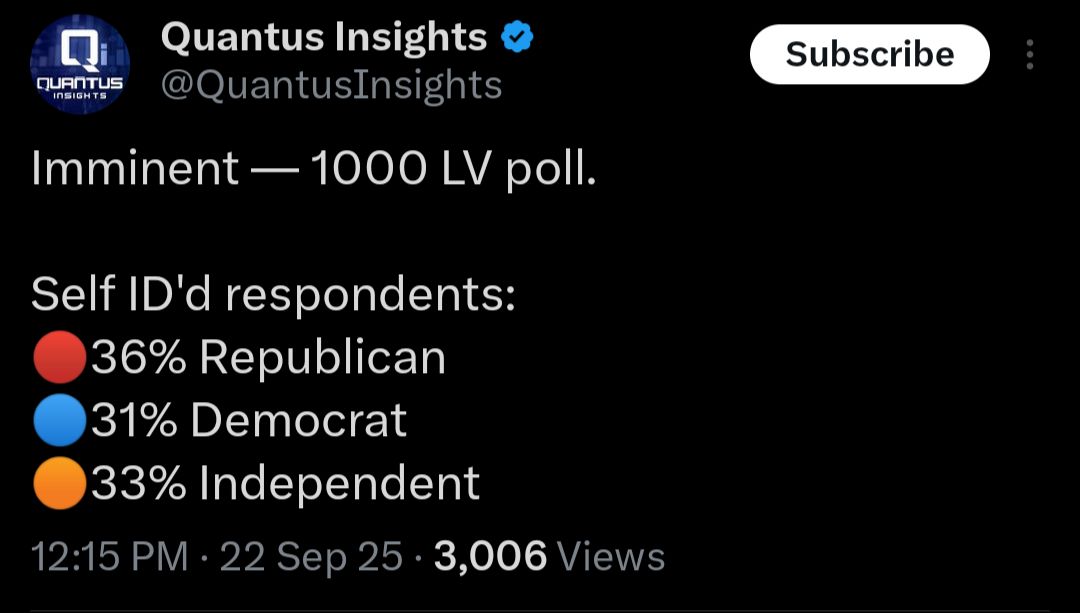Screen dimensions: 1080x613
Task: Open the 22 Sep 25 date link
Action: (x=311, y=558)
